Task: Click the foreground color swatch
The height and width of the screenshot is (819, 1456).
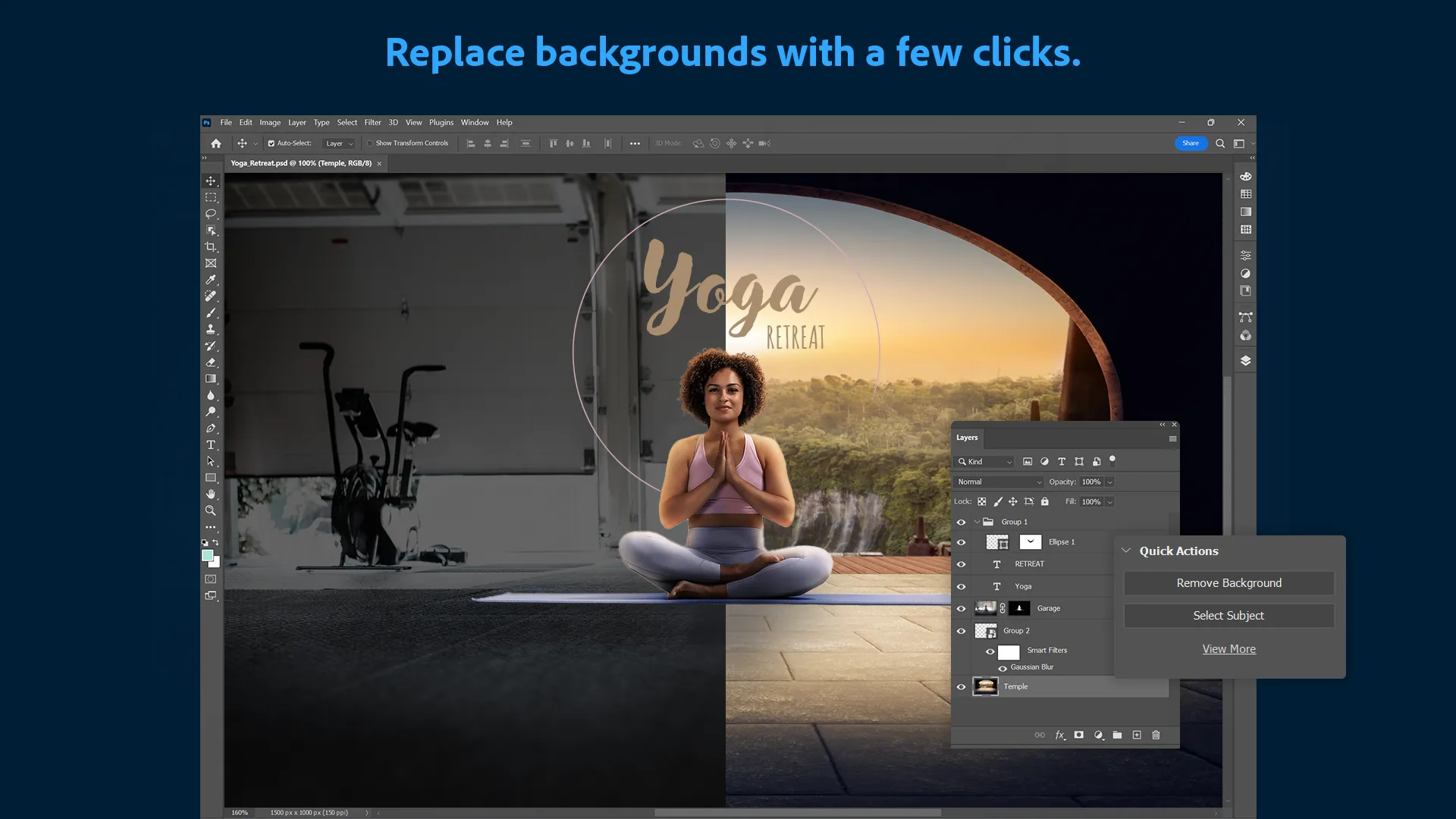Action: point(209,556)
